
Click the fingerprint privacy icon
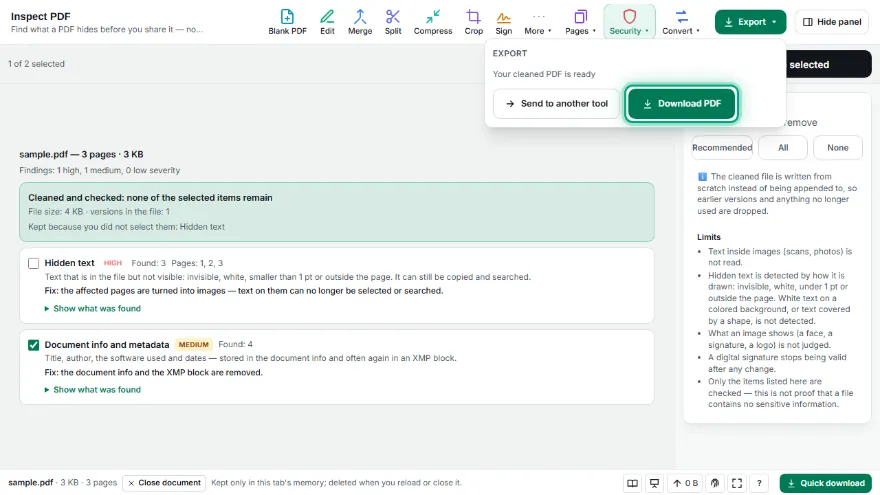(715, 483)
